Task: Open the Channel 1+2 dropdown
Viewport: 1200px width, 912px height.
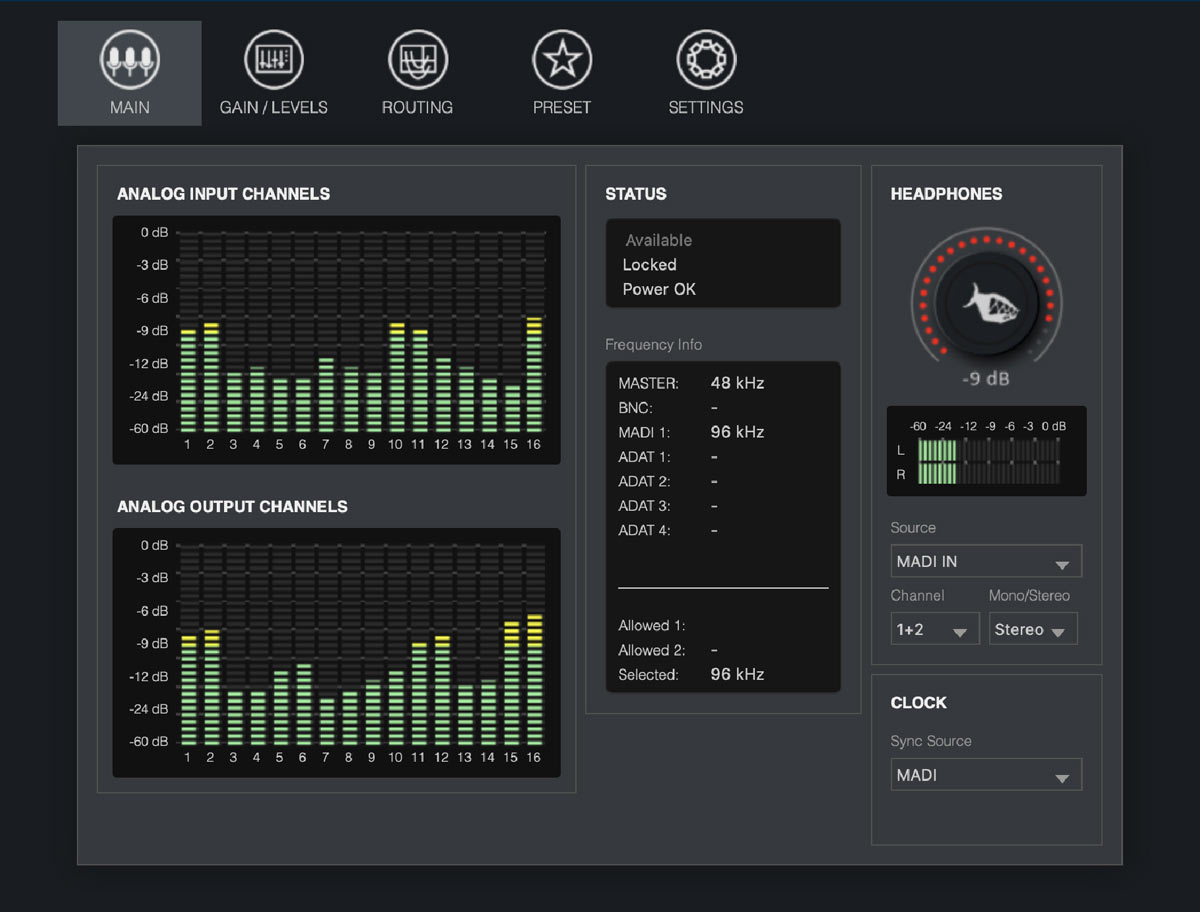Action: (x=935, y=629)
